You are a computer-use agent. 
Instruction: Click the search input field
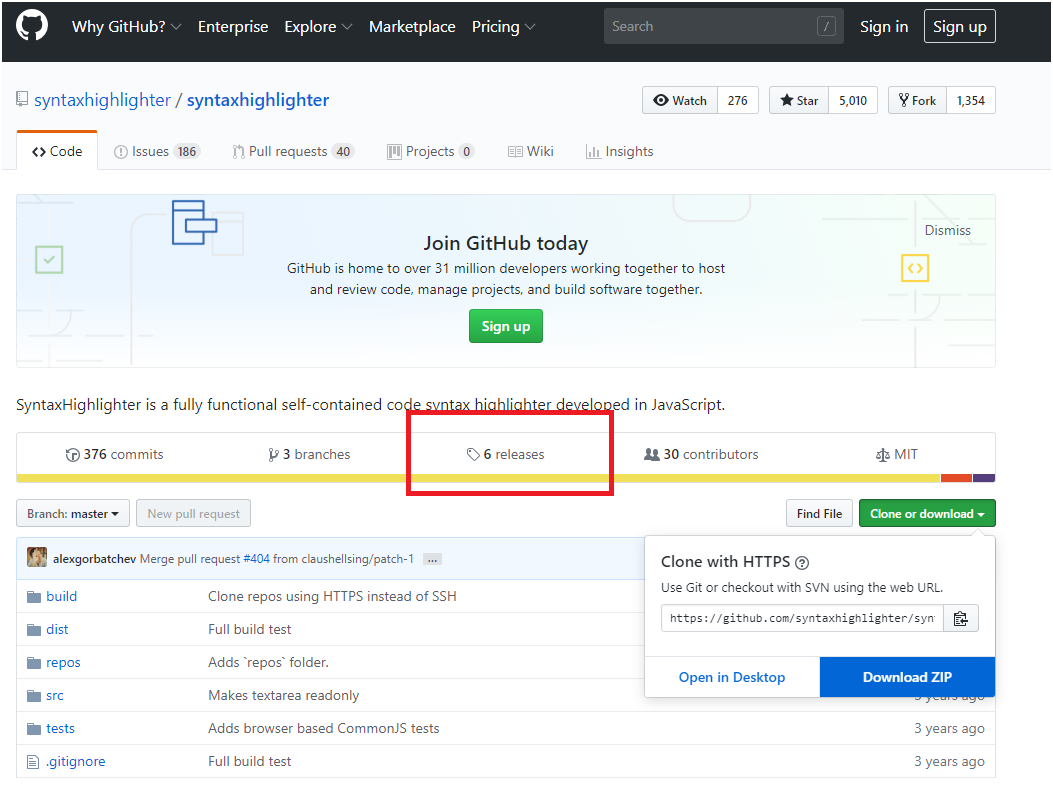[x=723, y=26]
